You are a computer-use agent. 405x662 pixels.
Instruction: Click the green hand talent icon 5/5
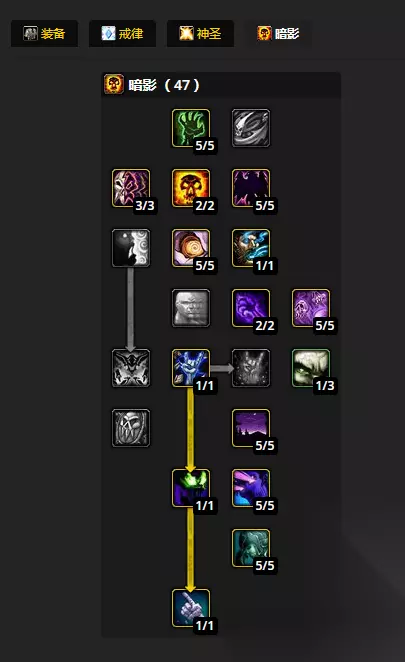pyautogui.click(x=191, y=128)
